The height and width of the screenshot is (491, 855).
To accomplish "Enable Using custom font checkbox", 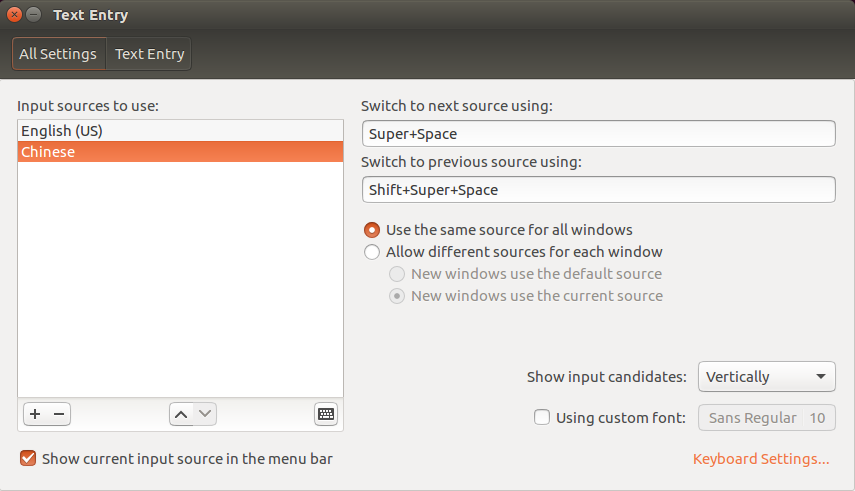I will point(542,418).
